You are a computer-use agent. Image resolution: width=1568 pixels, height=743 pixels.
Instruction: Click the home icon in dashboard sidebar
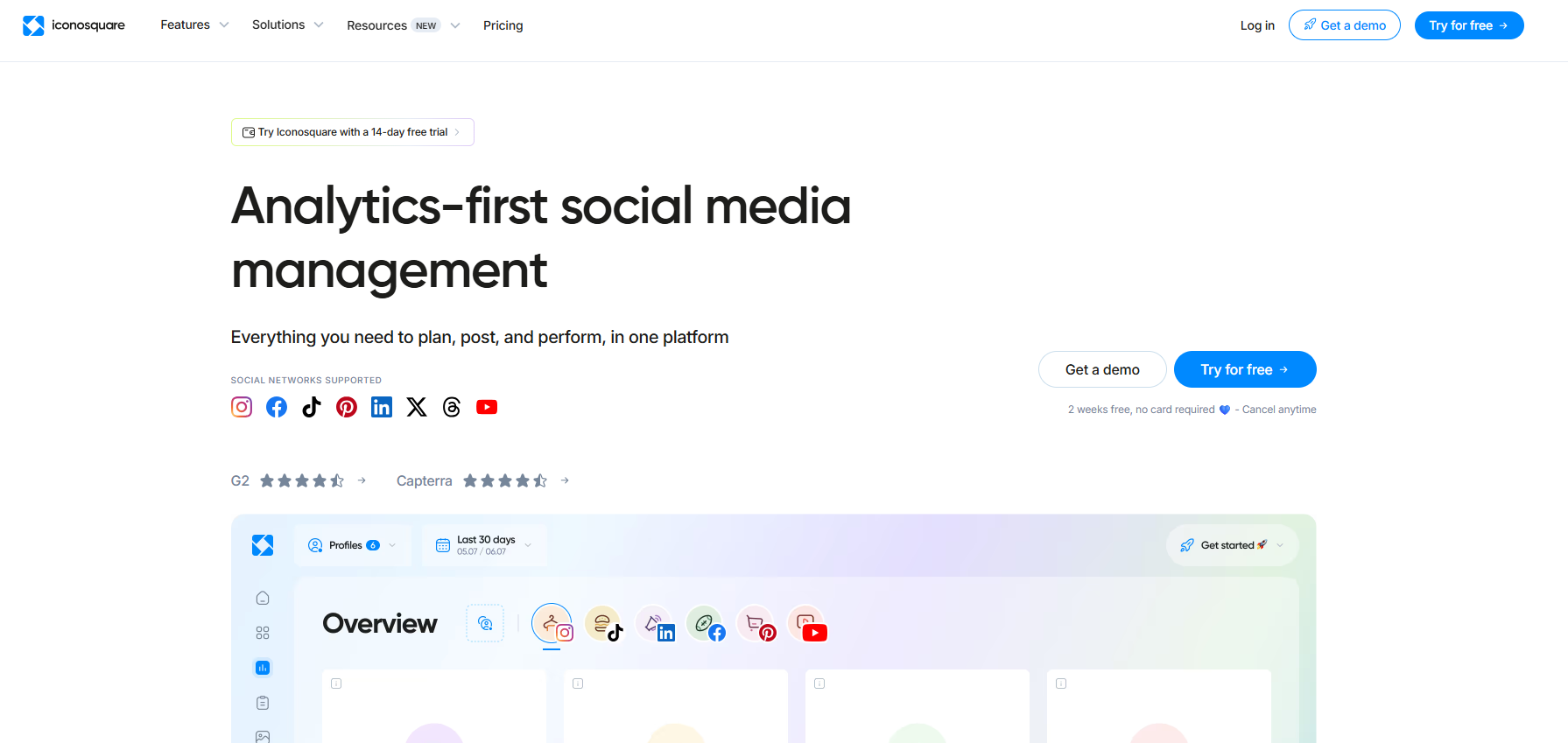click(263, 598)
